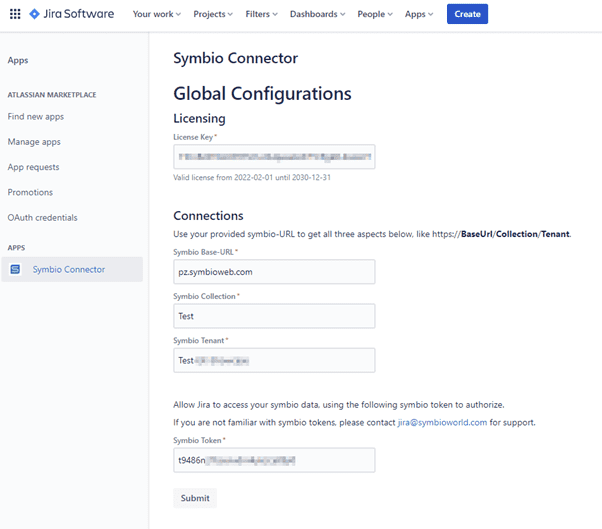Open OAuth credentials settings
Screen dimensions: 602x529
[x=43, y=218]
